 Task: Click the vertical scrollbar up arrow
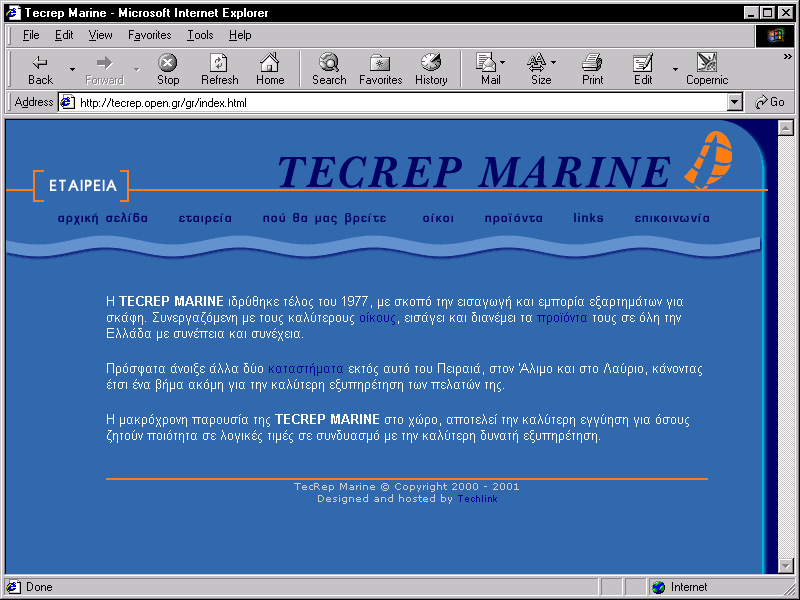pos(785,128)
